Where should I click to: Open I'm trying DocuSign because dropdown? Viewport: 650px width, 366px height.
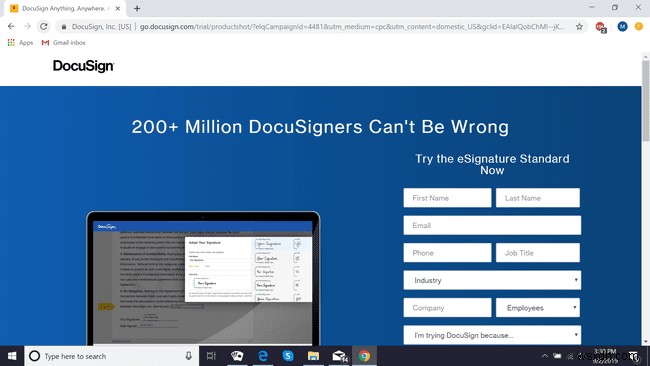coord(492,335)
